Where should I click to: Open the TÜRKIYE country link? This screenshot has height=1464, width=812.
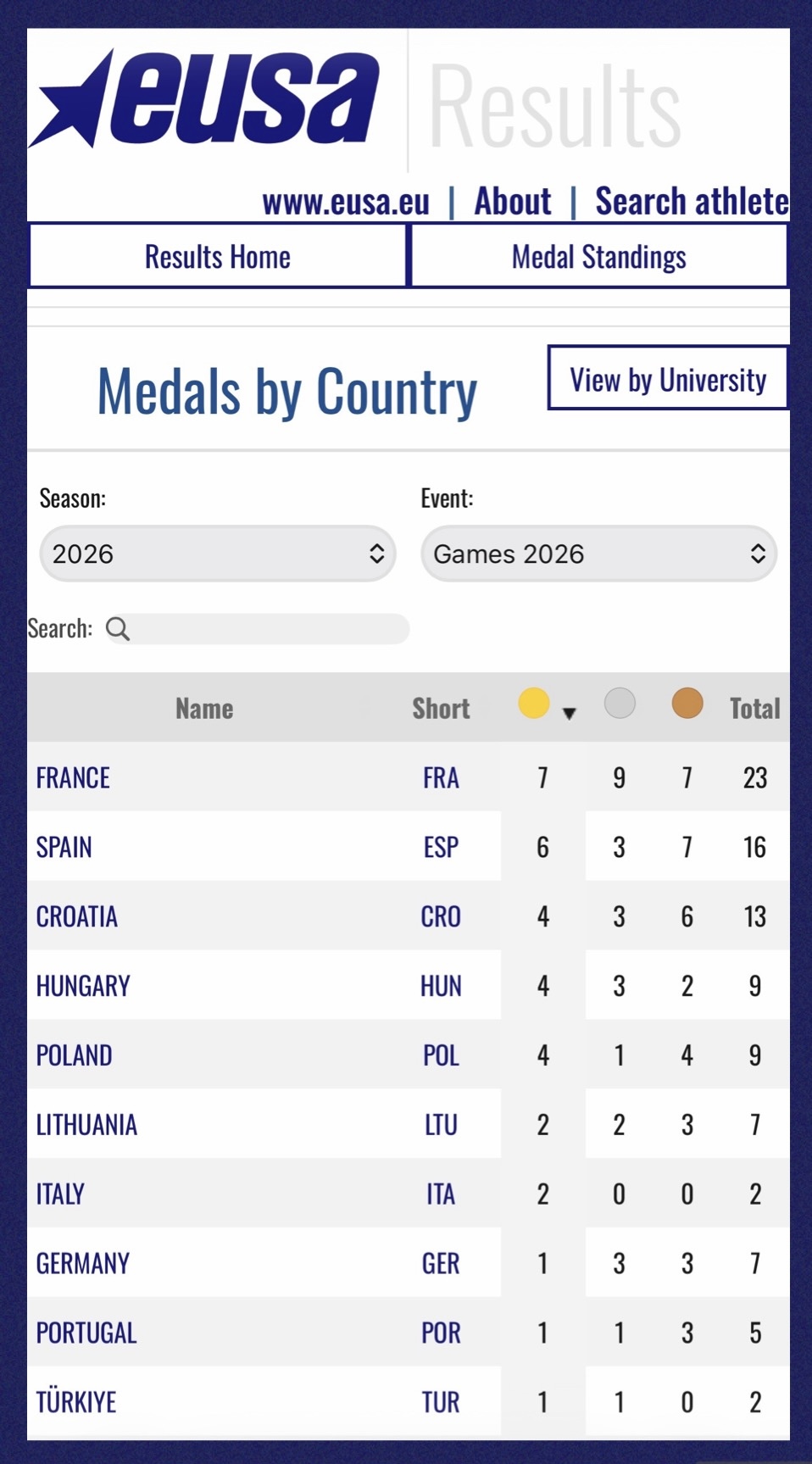click(75, 1401)
